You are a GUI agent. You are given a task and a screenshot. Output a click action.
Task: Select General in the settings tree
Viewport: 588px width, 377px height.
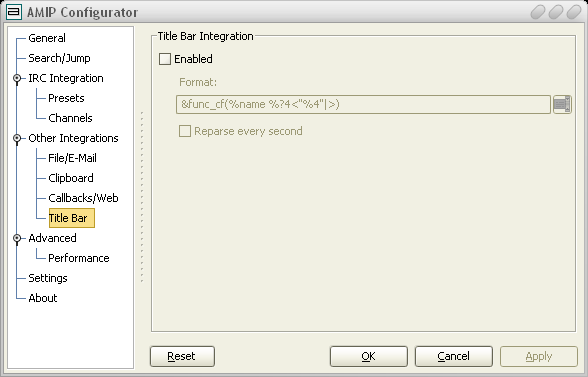click(x=47, y=38)
